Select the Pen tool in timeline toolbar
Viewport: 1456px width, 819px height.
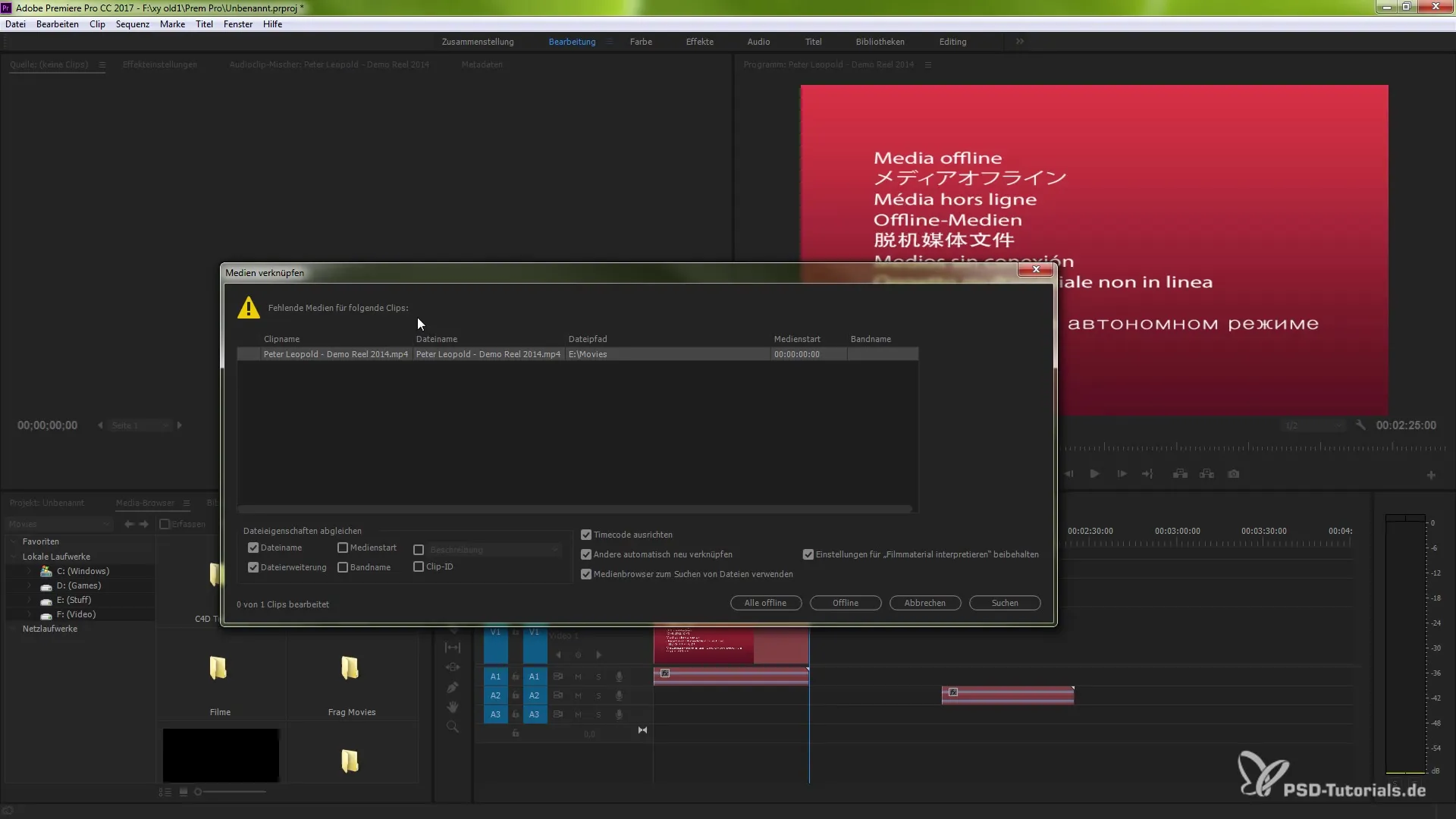pyautogui.click(x=453, y=687)
